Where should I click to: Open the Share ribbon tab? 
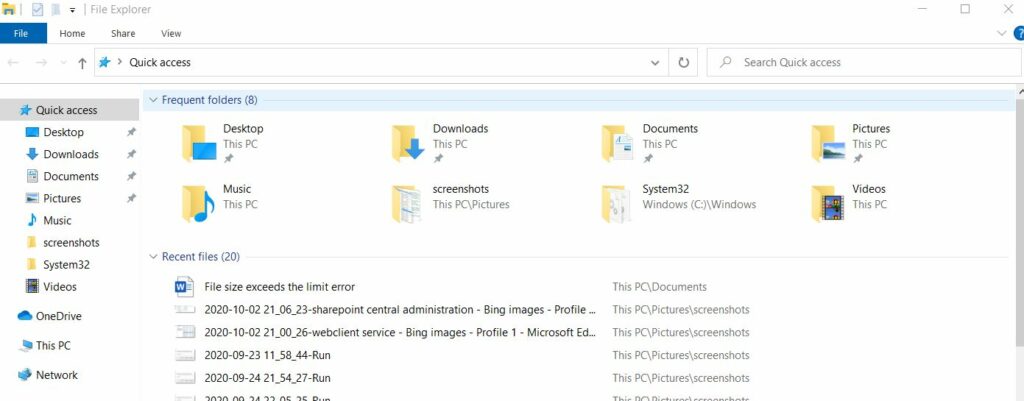pyautogui.click(x=123, y=33)
